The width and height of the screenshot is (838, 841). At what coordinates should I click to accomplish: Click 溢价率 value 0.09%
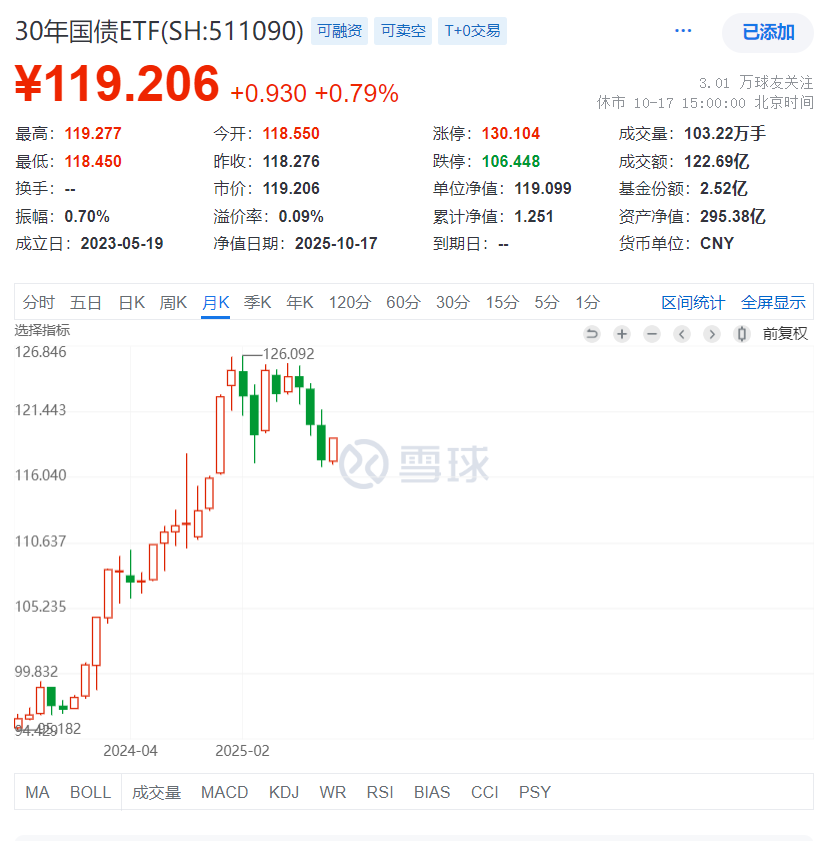tap(301, 217)
